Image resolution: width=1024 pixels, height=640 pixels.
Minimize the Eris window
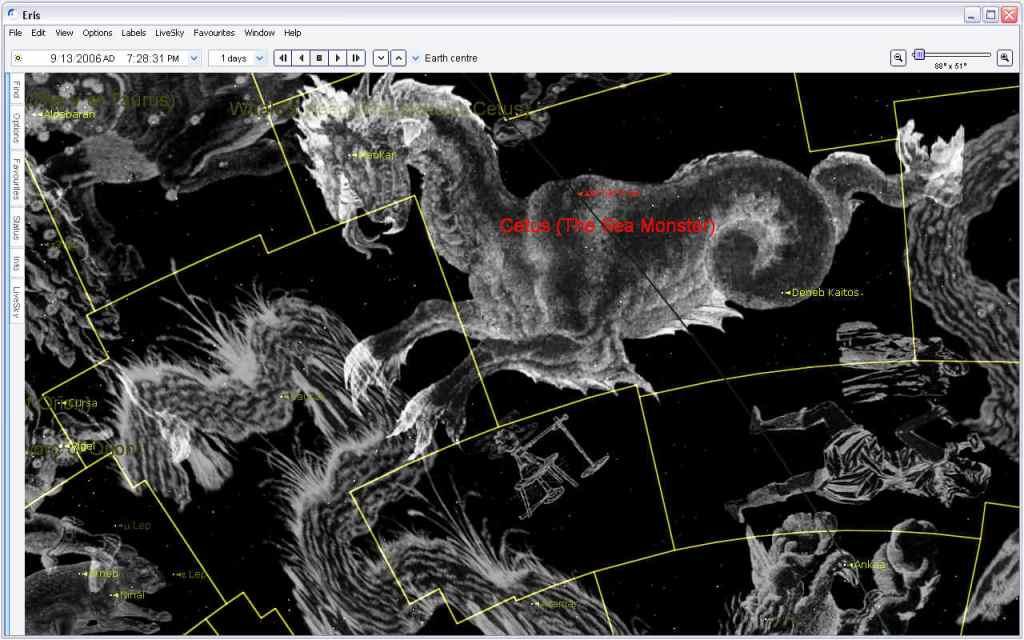(x=972, y=14)
